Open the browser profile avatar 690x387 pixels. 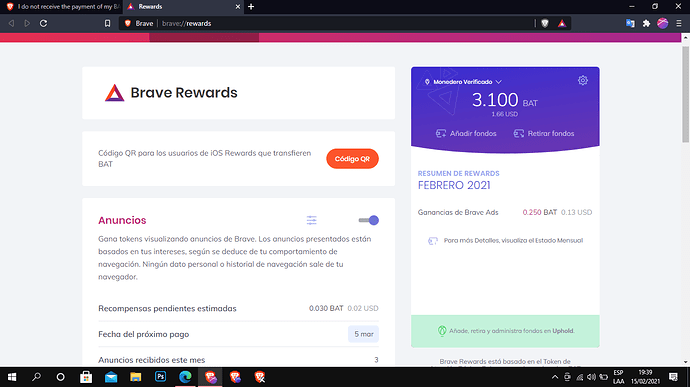(x=663, y=23)
